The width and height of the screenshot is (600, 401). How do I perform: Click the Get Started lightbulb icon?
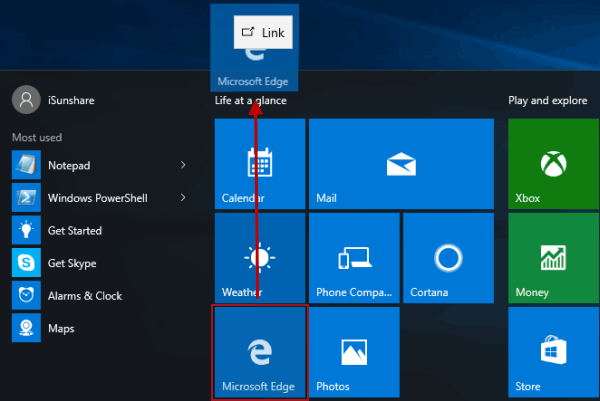[26, 230]
